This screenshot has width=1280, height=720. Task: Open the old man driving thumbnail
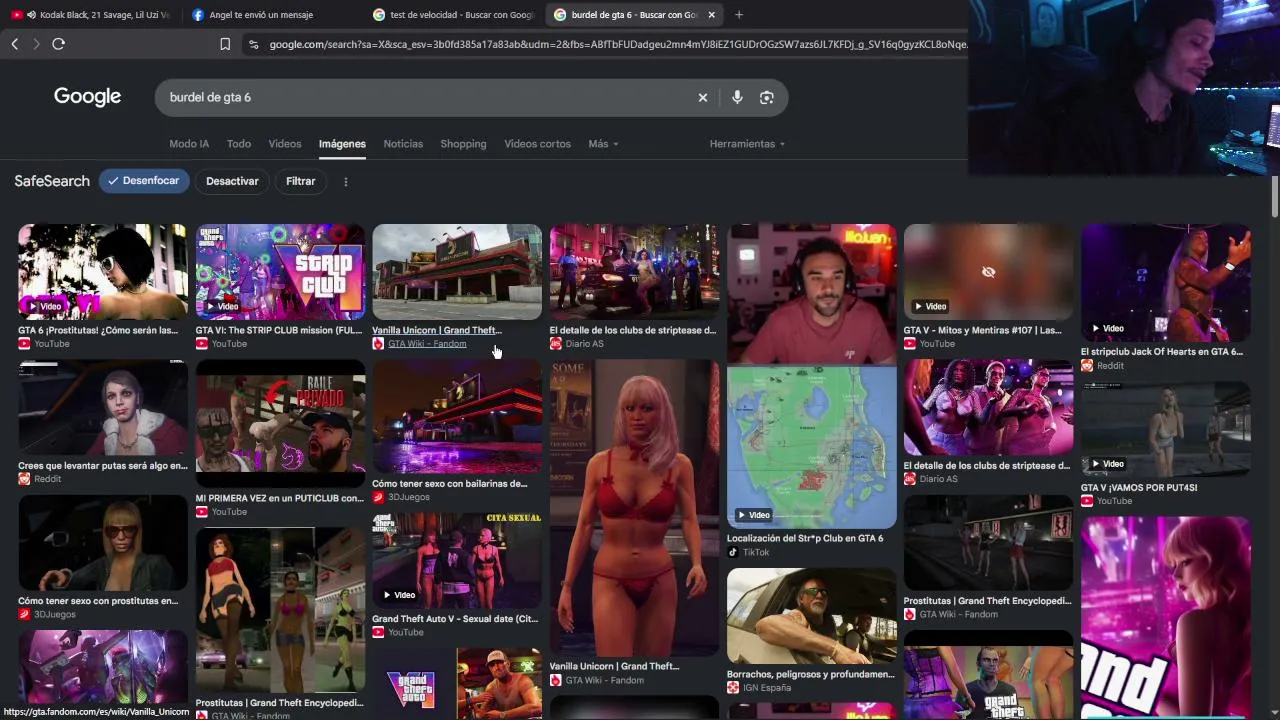(x=812, y=615)
